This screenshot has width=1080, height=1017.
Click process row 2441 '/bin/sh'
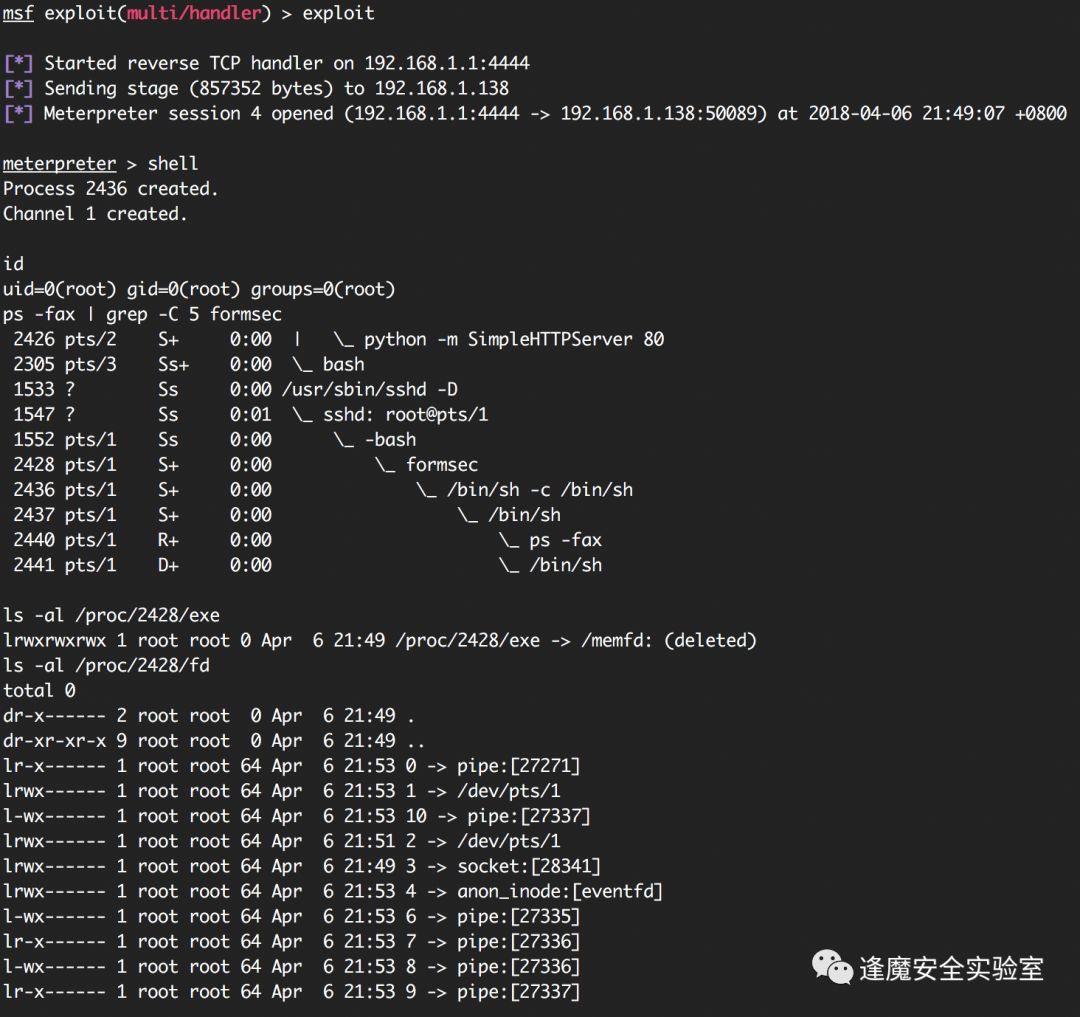(x=307, y=565)
